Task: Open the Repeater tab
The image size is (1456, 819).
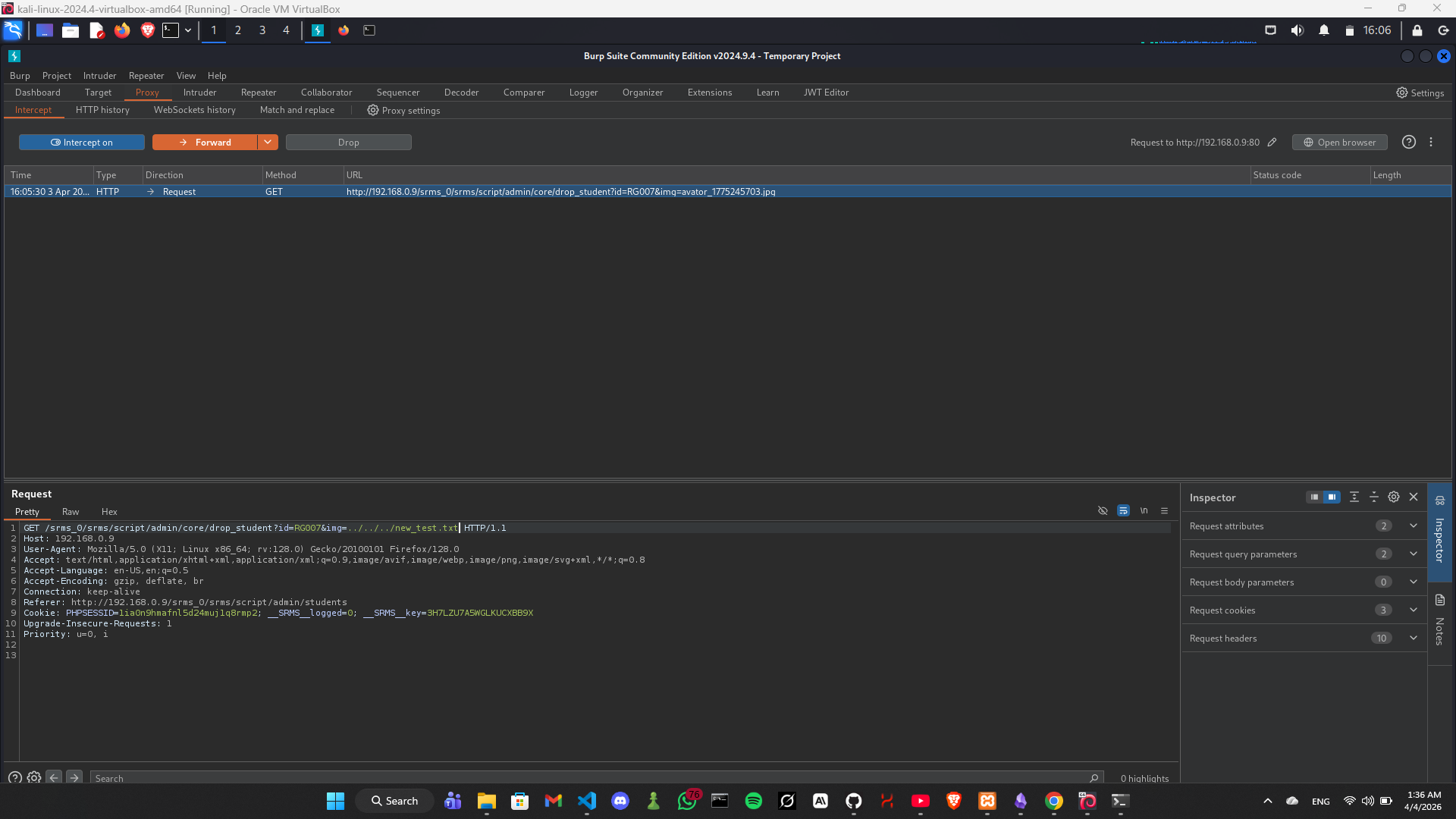Action: (258, 92)
